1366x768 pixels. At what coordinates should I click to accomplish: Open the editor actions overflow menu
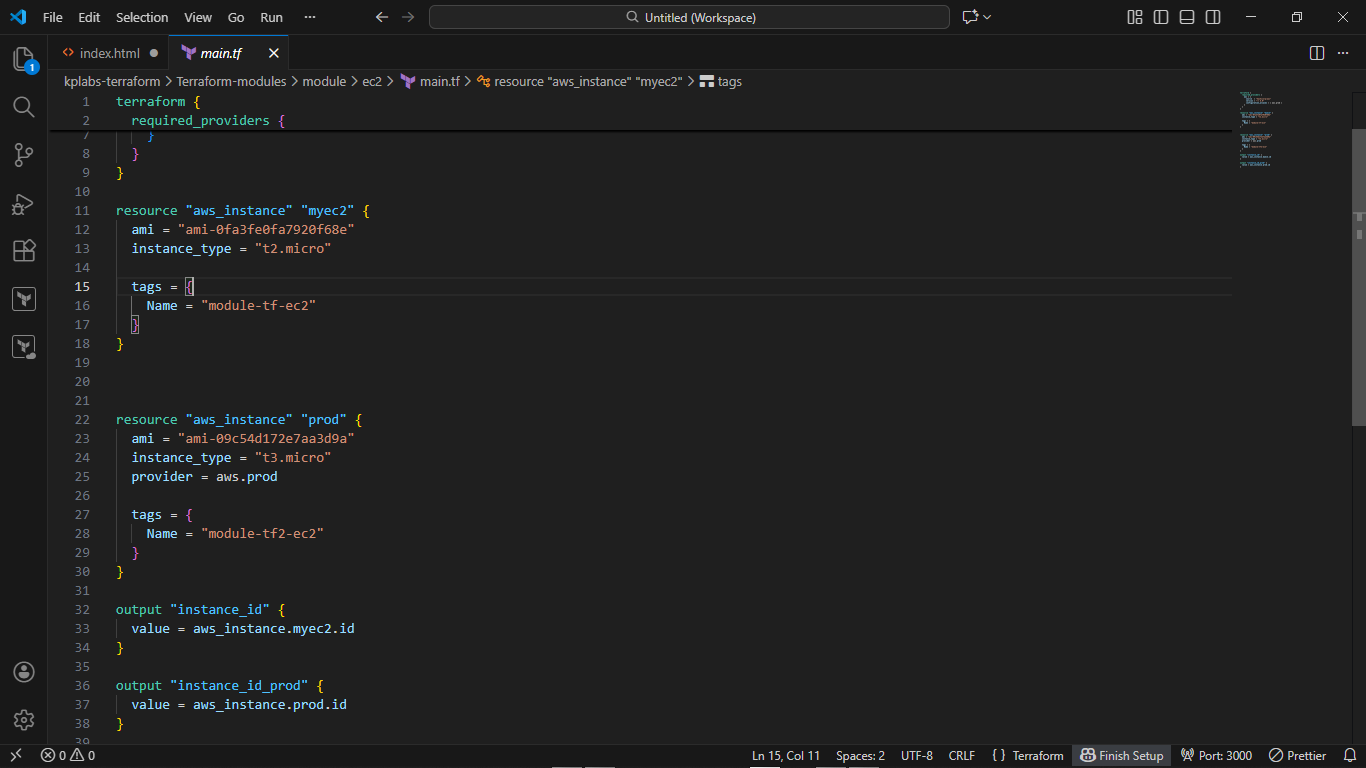[1345, 53]
